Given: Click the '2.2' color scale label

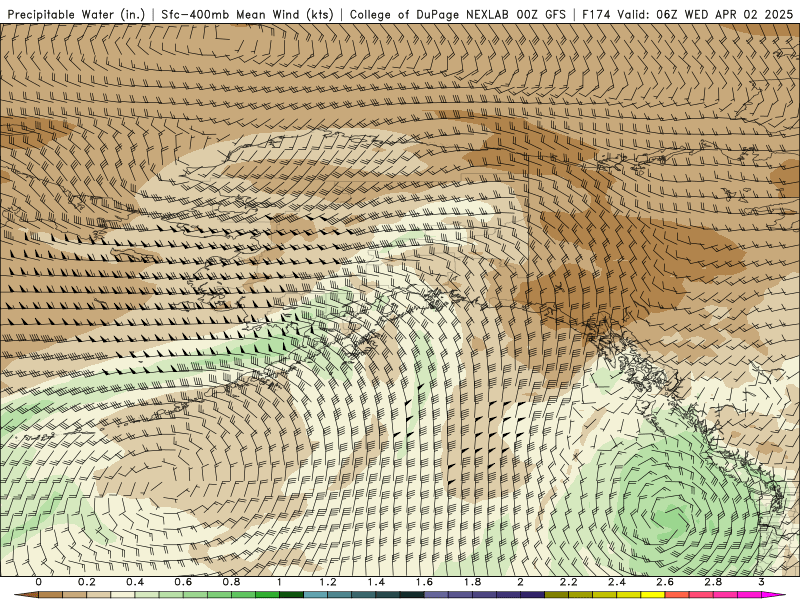Looking at the screenshot, I should point(568,582).
